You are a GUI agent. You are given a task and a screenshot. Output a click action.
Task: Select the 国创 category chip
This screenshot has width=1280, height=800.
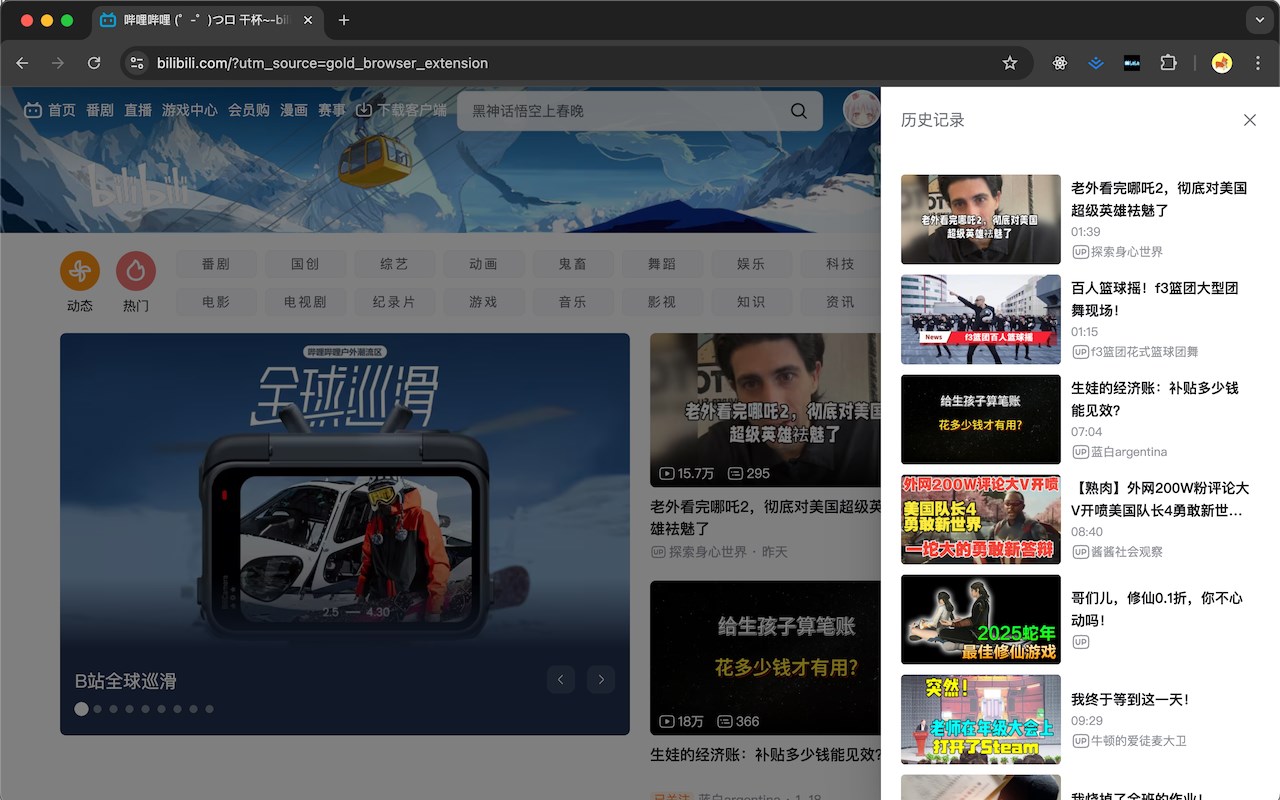(305, 264)
